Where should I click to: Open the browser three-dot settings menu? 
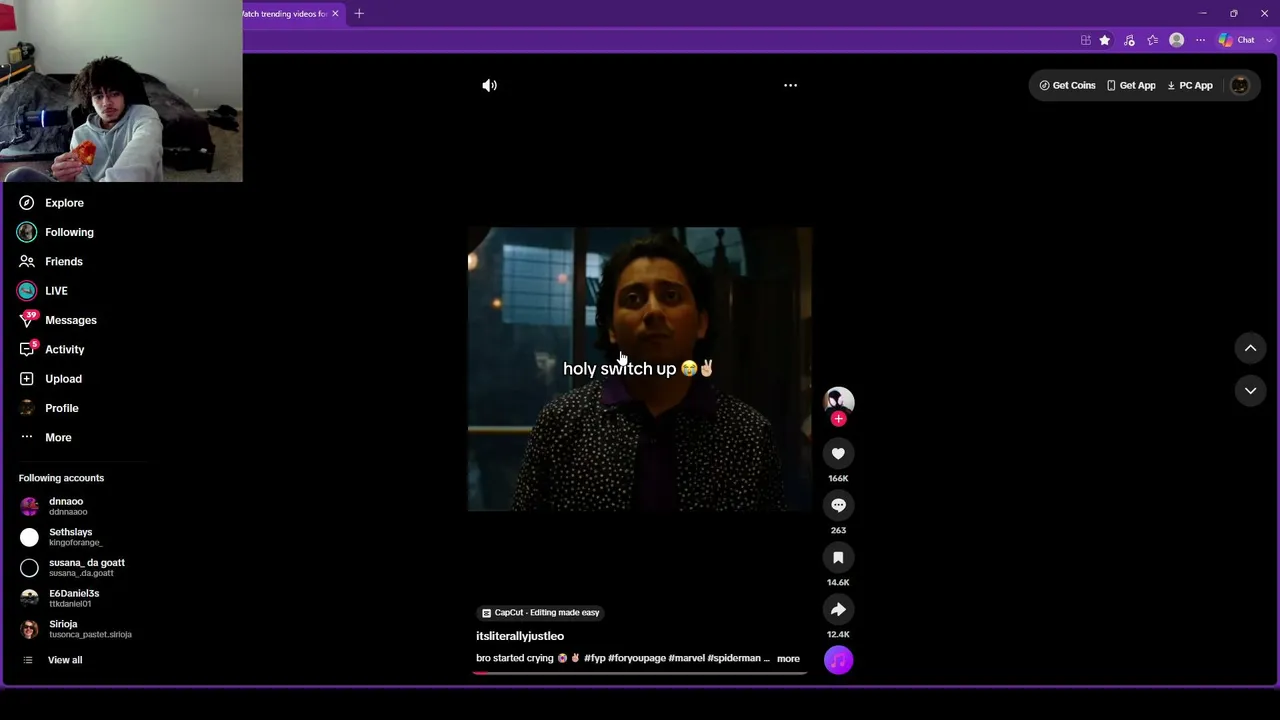tap(1201, 40)
